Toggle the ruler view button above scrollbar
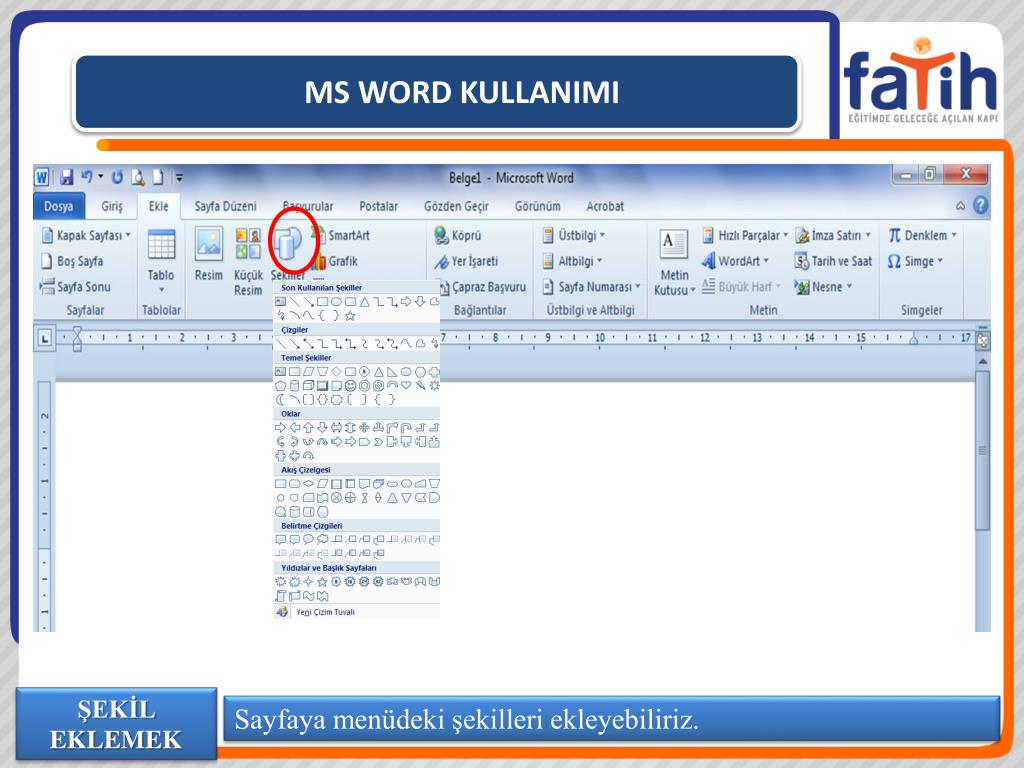This screenshot has height=768, width=1024. [x=982, y=340]
